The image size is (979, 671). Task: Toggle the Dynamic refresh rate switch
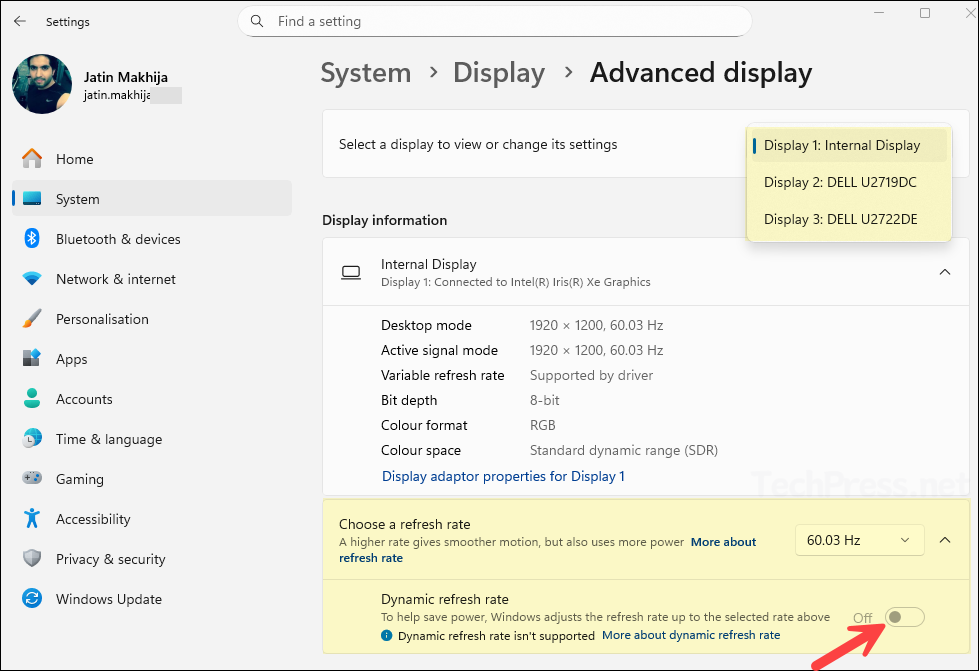(904, 617)
